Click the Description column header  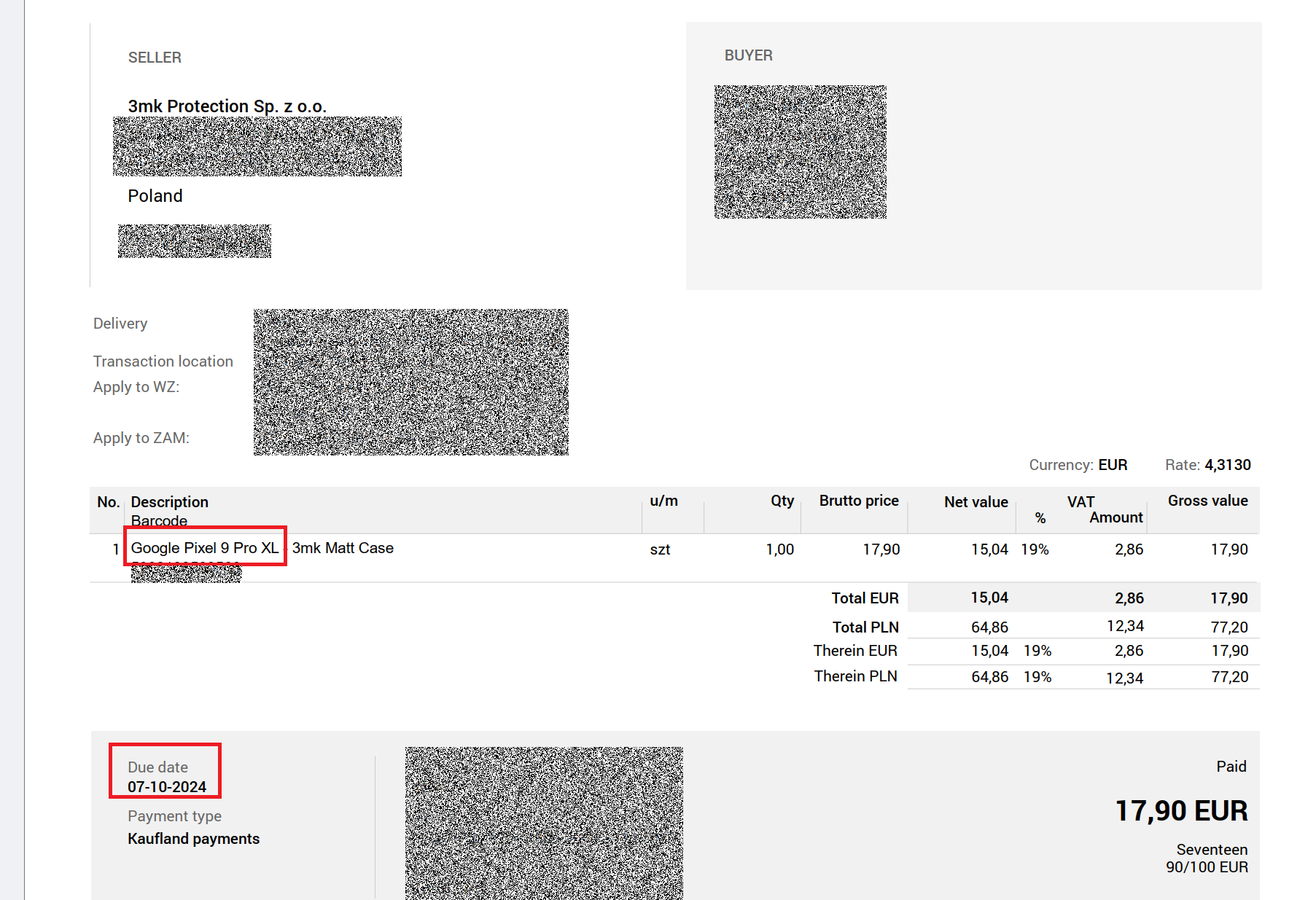coord(169,502)
